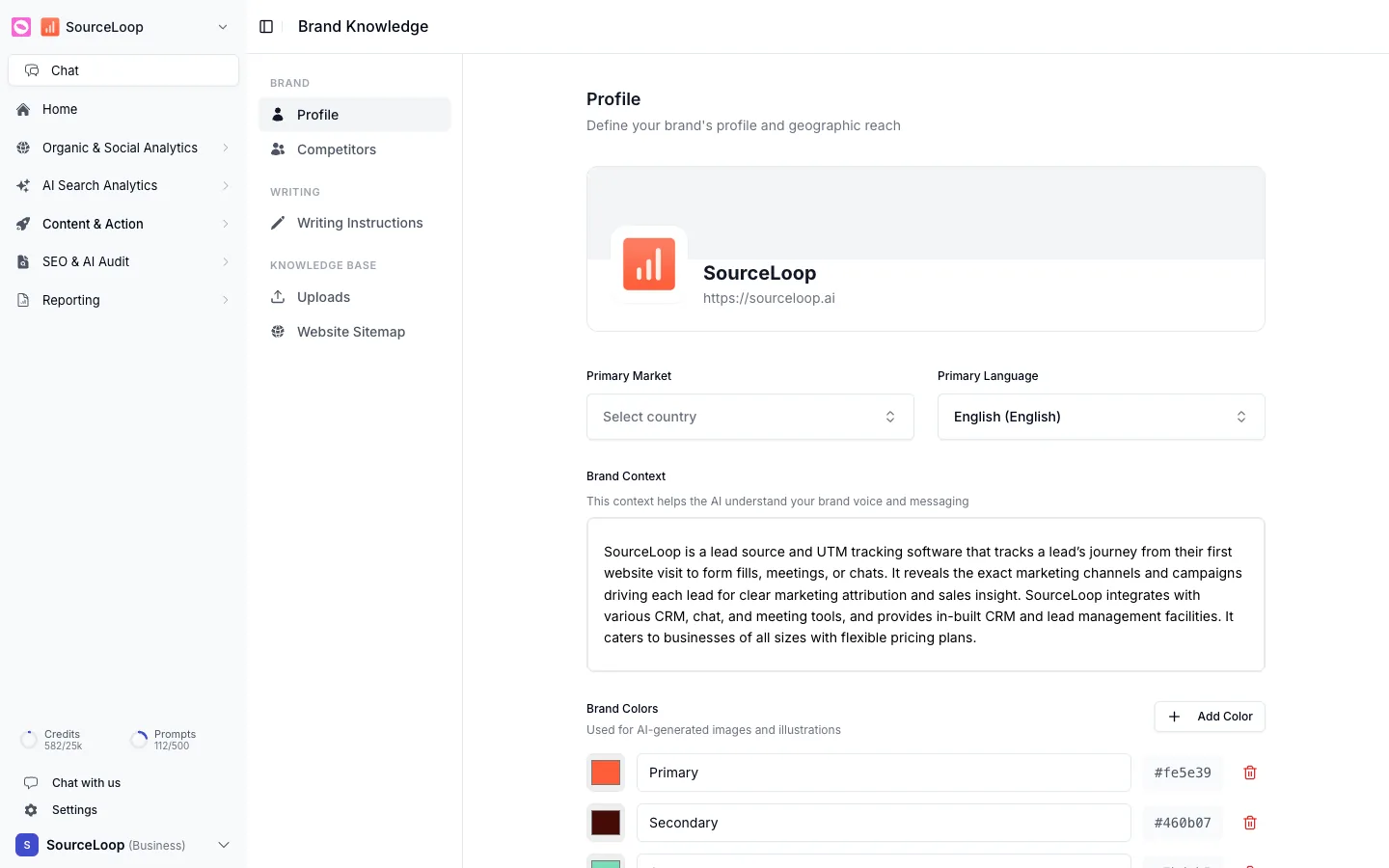This screenshot has height=868, width=1389.
Task: Open the Competitors section
Action: (x=355, y=149)
